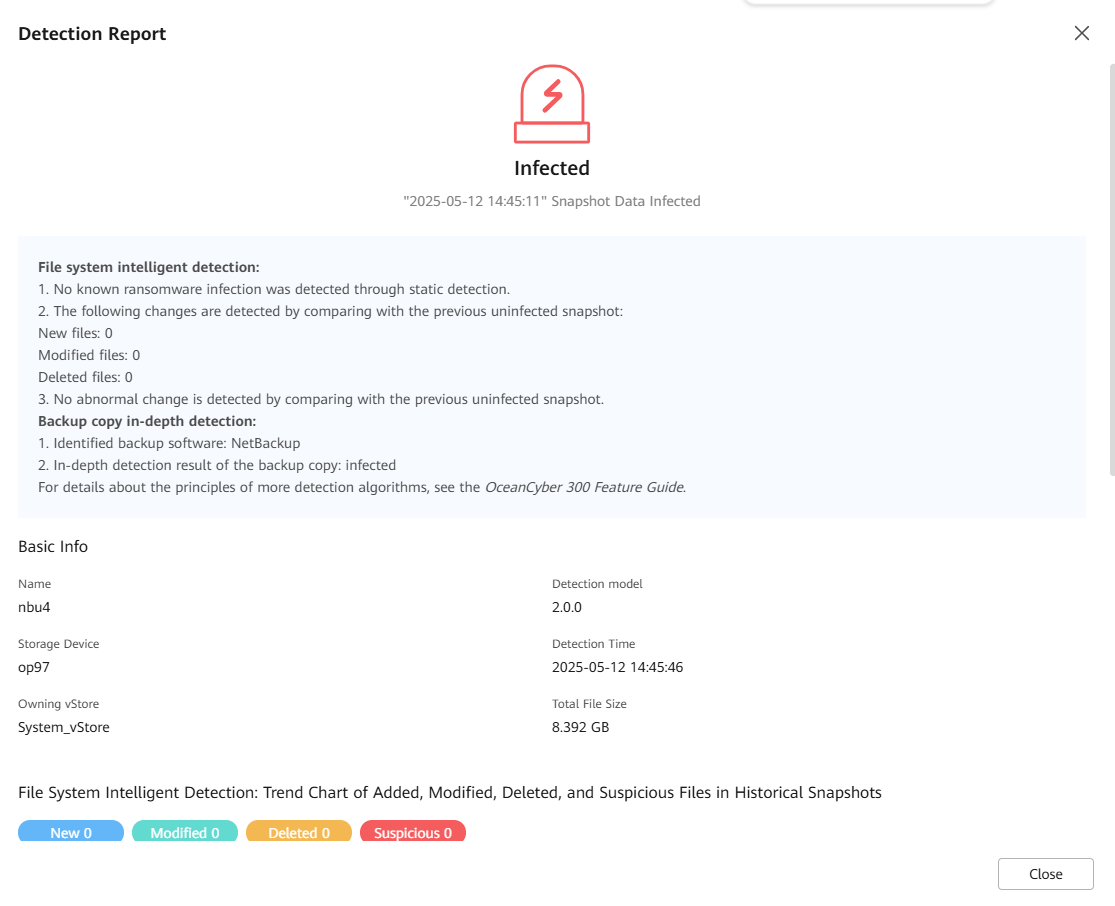The height and width of the screenshot is (906, 1115).
Task: Click the Basic Info section heading
Action: (53, 546)
